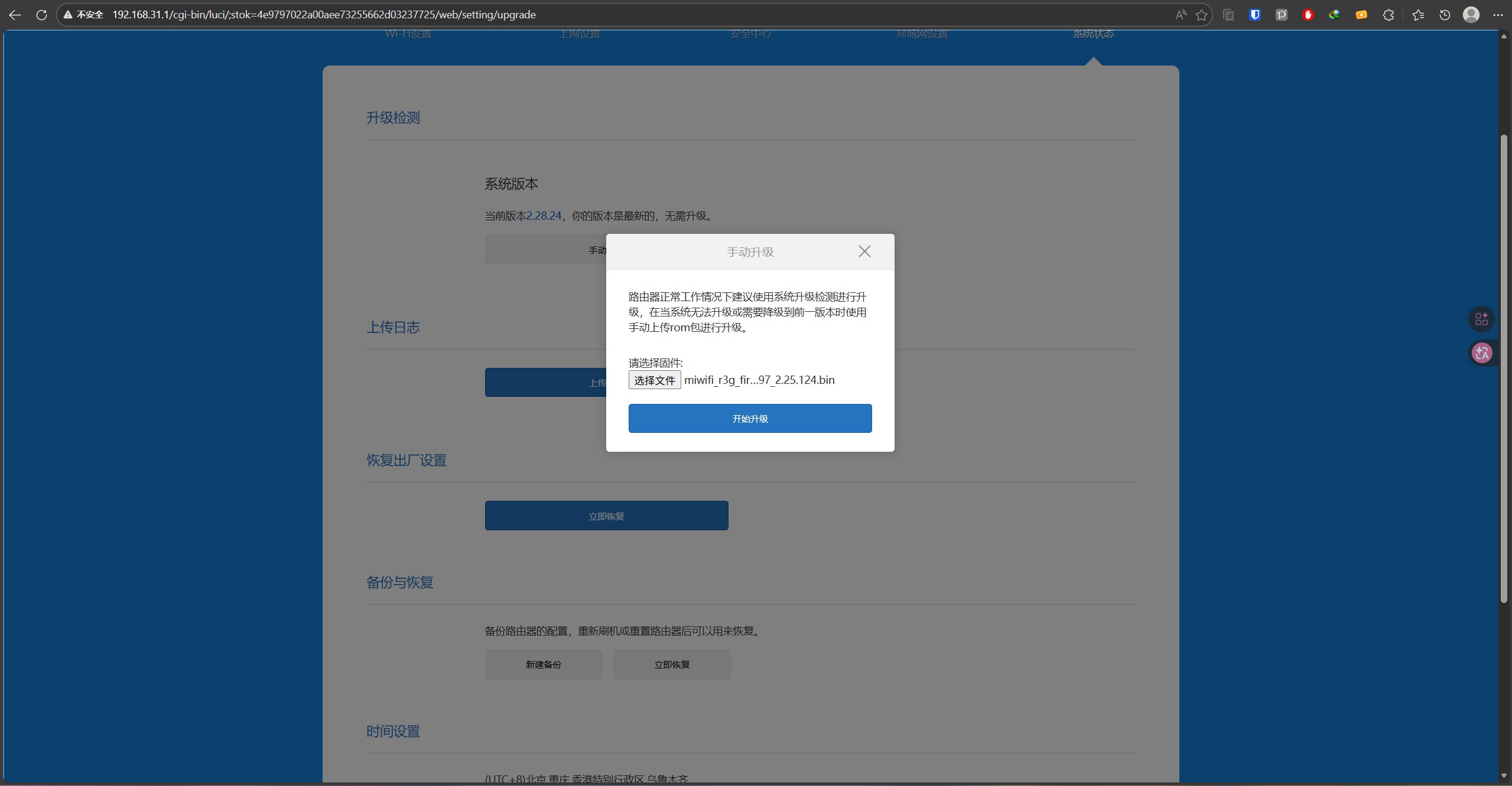Viewport: 1512px width, 786px height.
Task: Click the 不安全 site security indicator
Action: click(x=83, y=15)
